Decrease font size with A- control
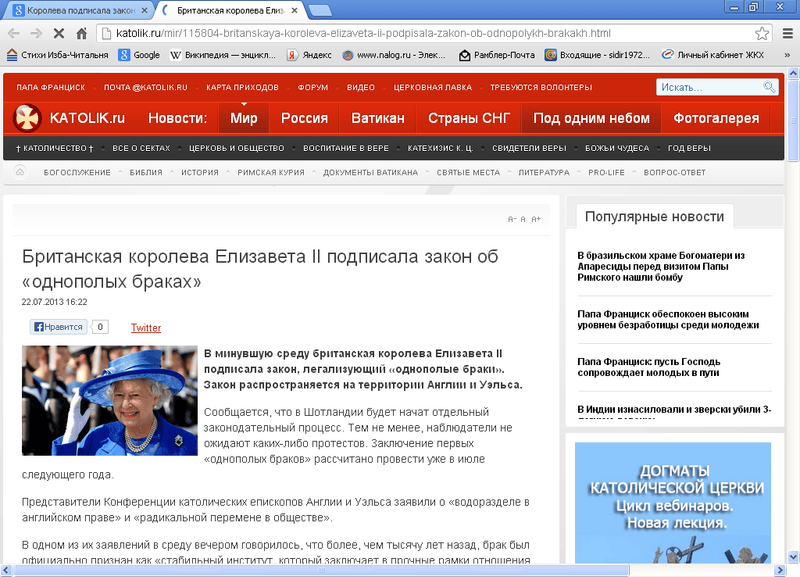This screenshot has width=800, height=577. (x=512, y=219)
